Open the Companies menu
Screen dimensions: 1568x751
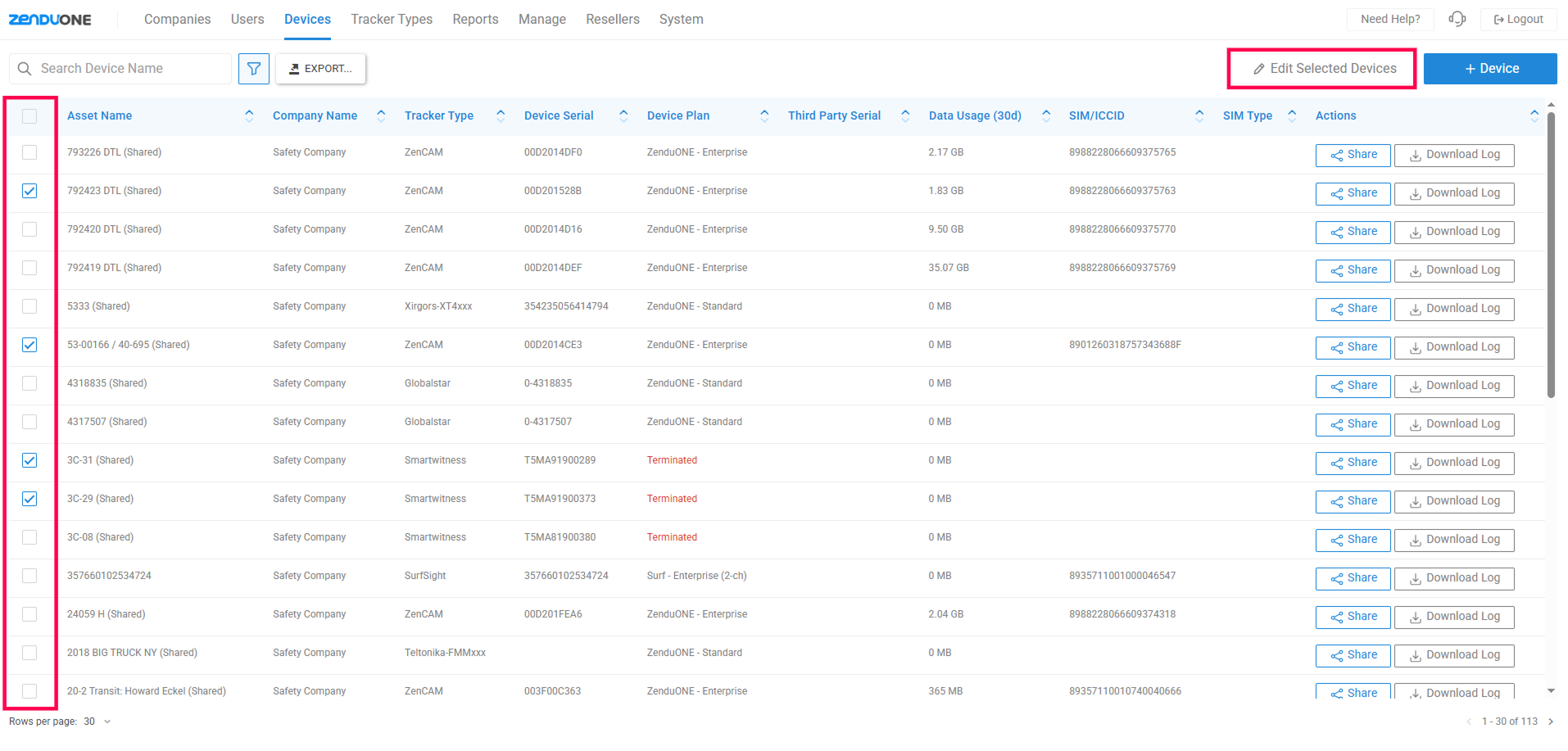tap(177, 20)
